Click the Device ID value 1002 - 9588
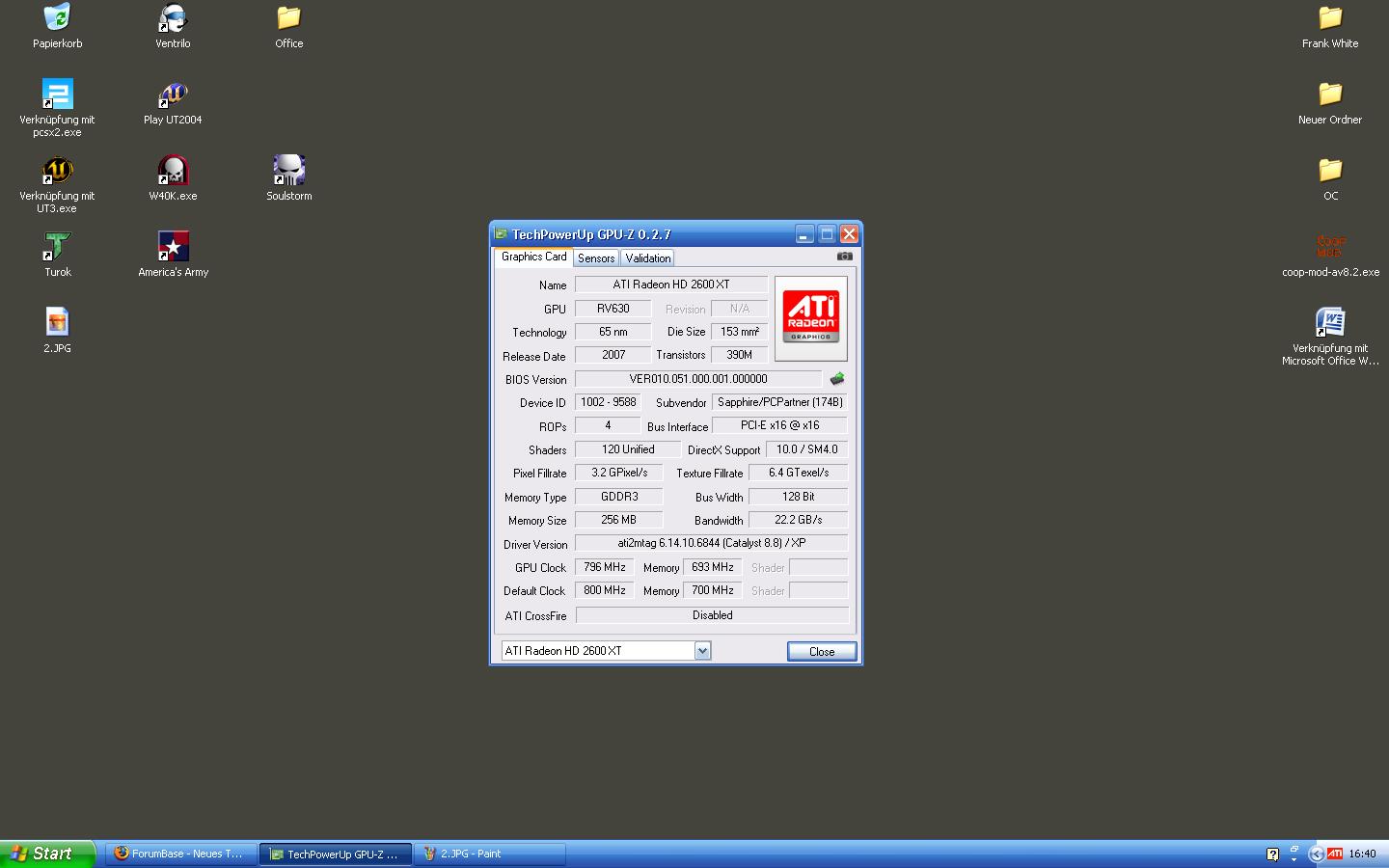Viewport: 1389px width, 868px height. tap(608, 402)
